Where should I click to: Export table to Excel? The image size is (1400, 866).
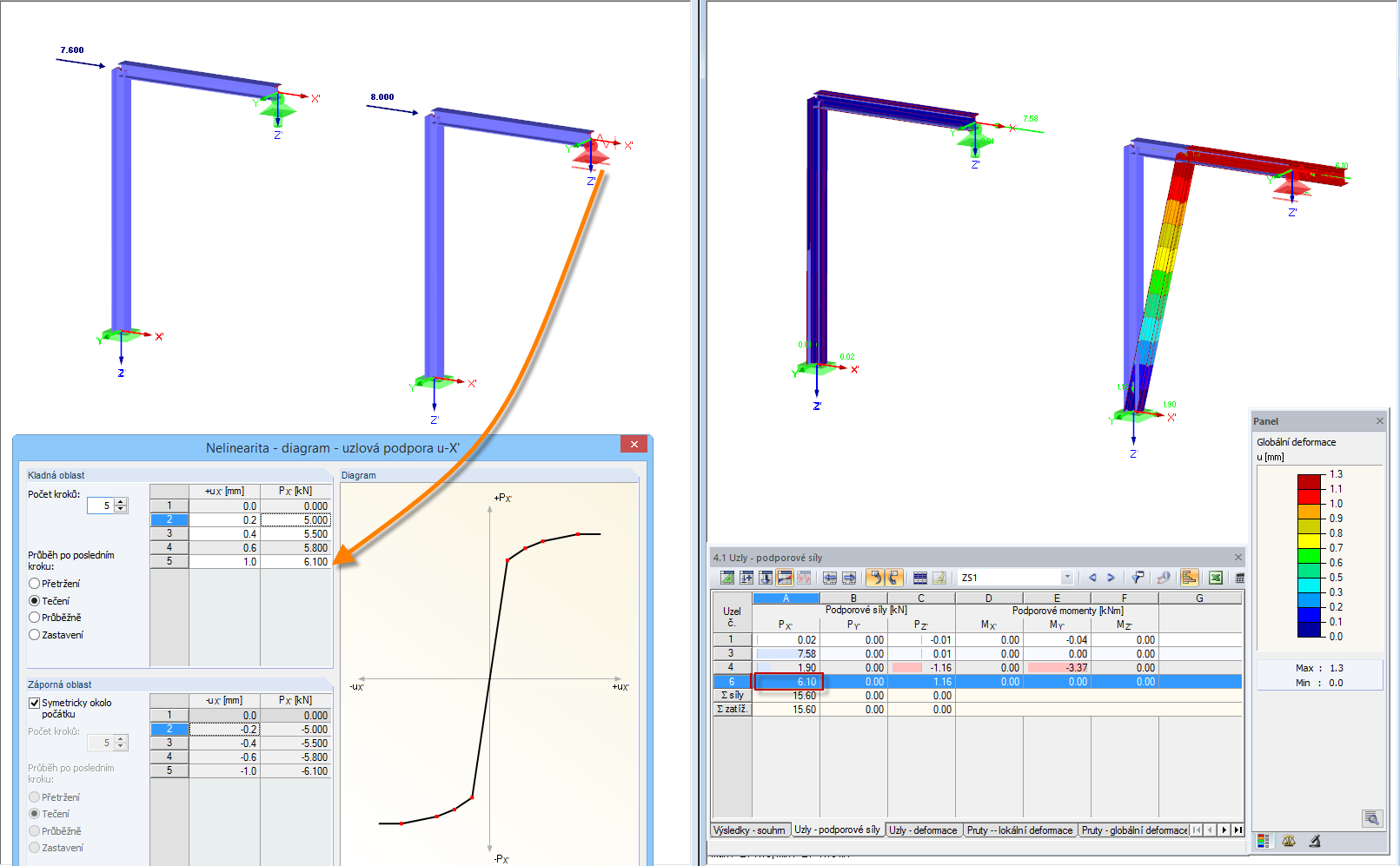coord(1216,578)
